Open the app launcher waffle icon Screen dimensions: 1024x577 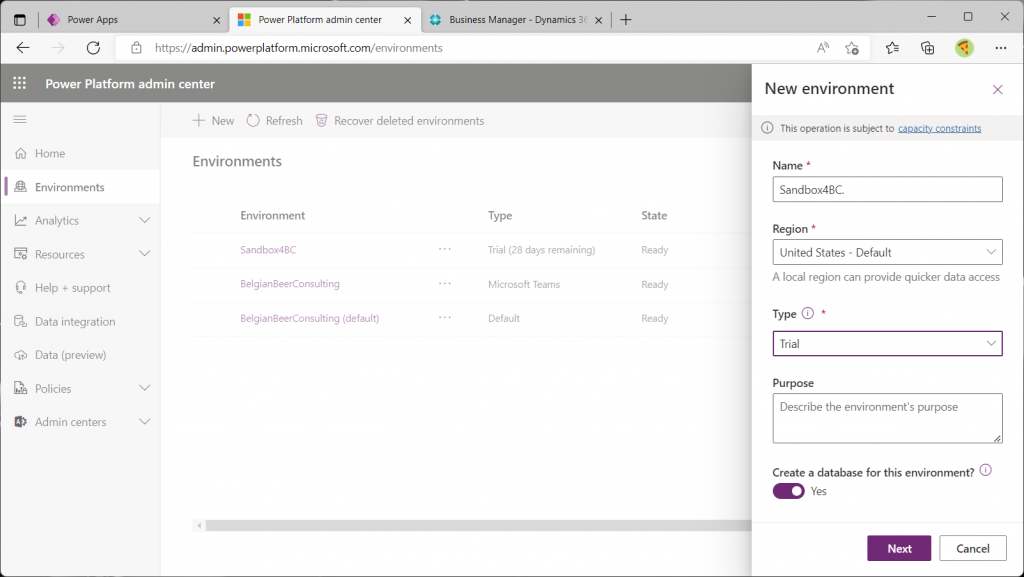(x=20, y=84)
